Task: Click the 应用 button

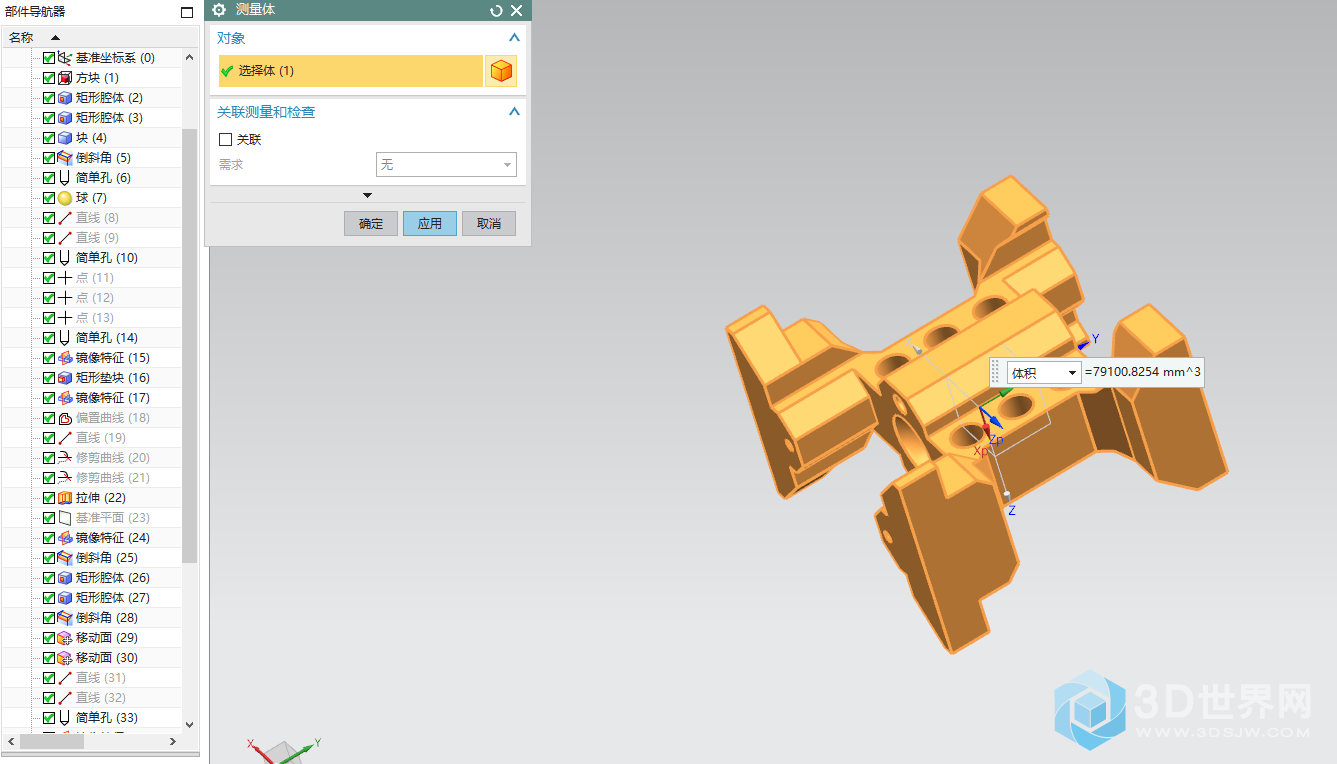Action: pos(430,223)
